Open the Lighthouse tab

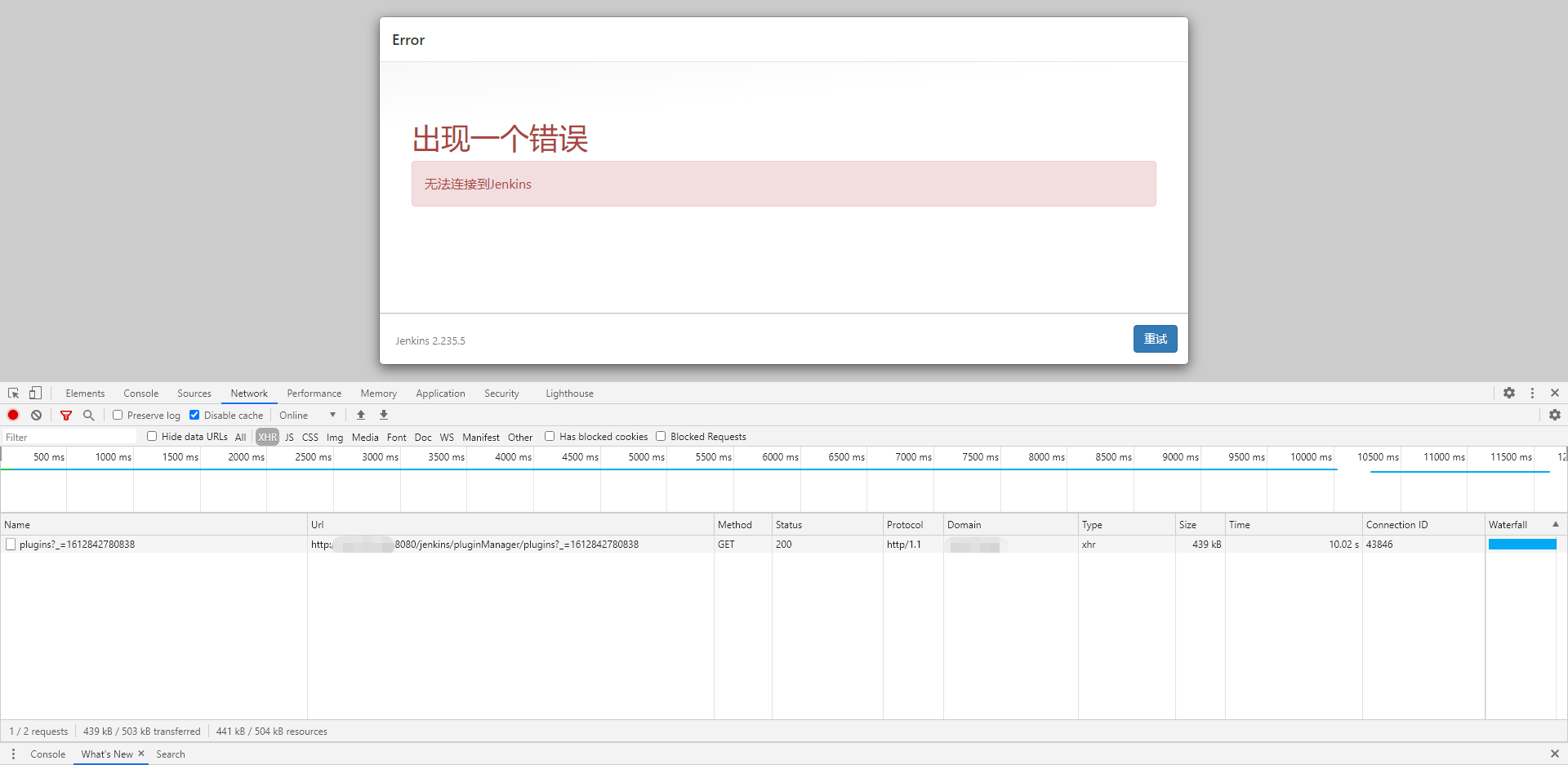pos(569,393)
